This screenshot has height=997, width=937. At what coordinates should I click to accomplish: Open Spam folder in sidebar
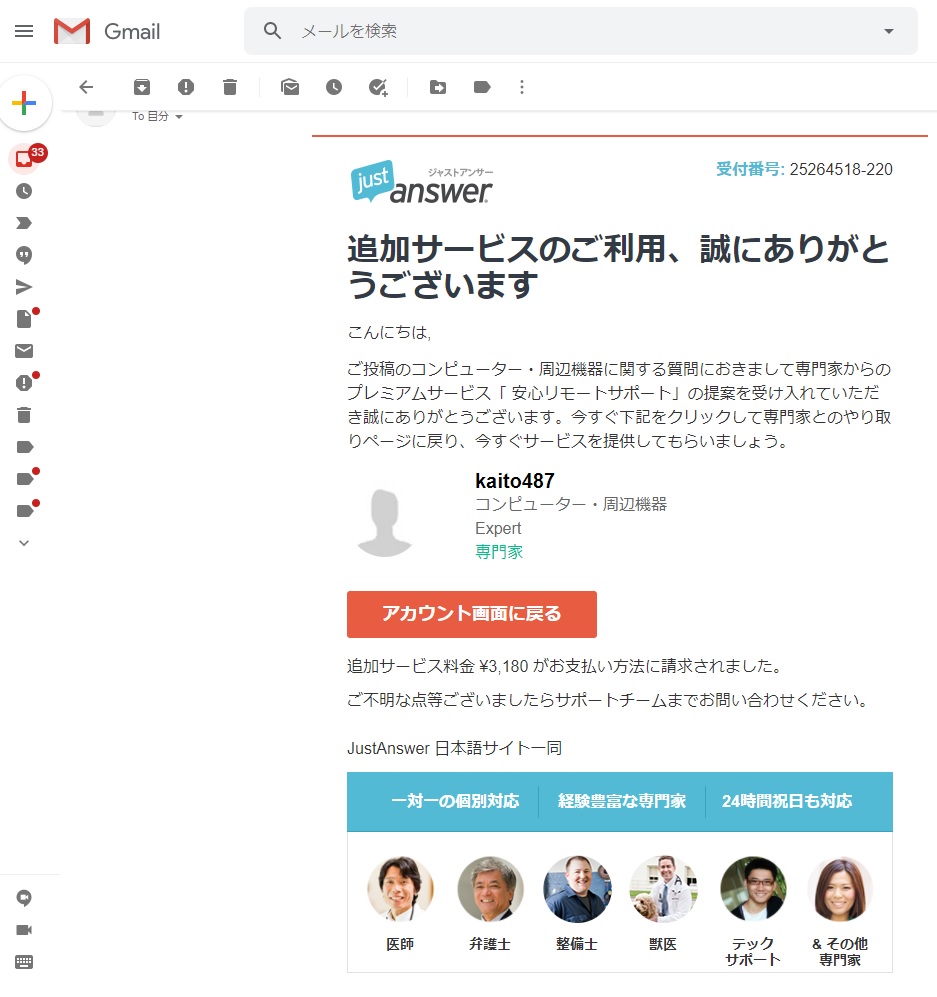24,383
